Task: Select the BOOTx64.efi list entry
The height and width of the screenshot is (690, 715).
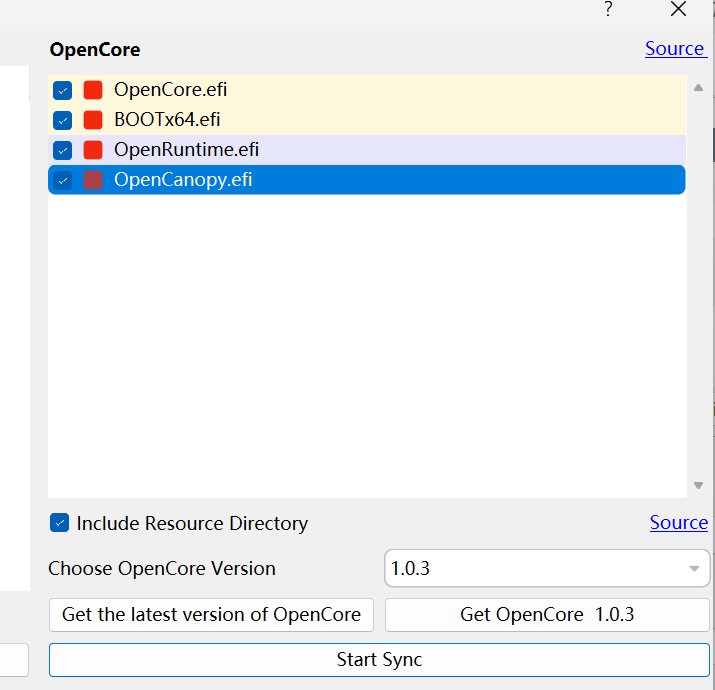Action: pyautogui.click(x=167, y=120)
